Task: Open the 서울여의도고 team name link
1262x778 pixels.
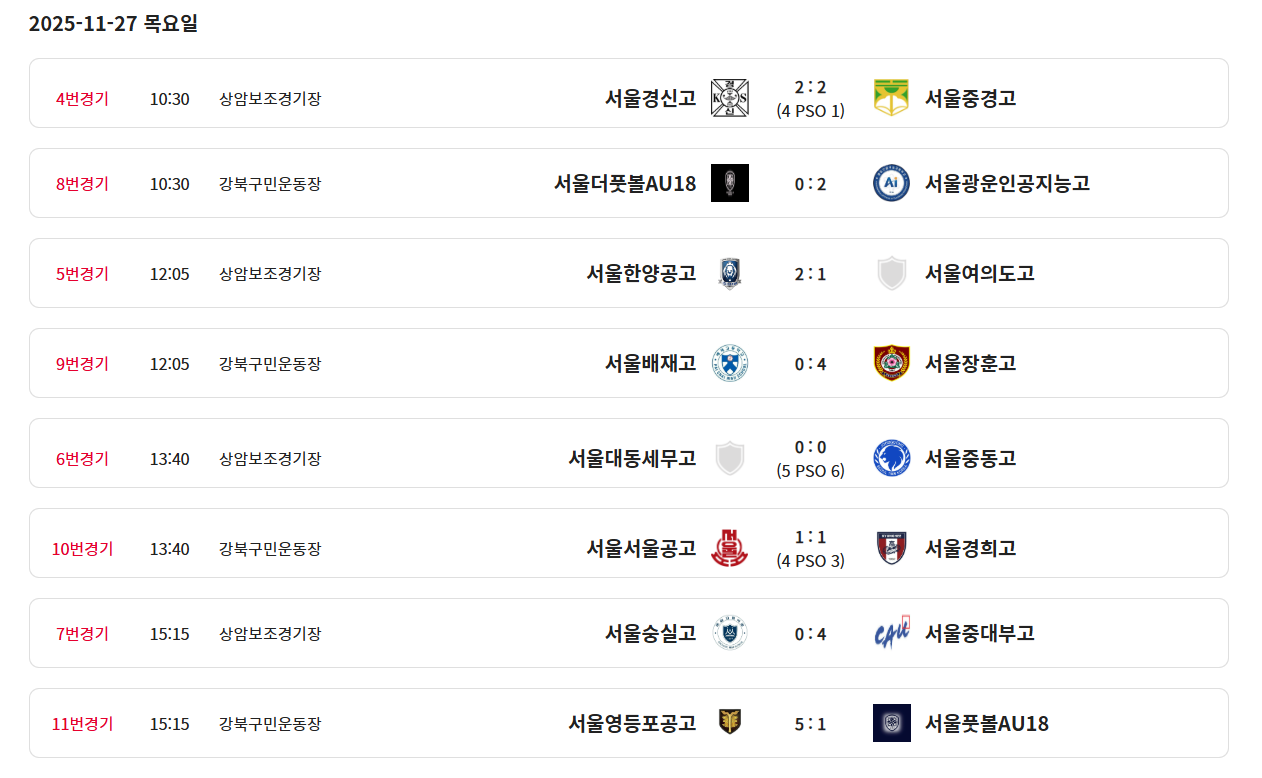Action: pyautogui.click(x=979, y=273)
